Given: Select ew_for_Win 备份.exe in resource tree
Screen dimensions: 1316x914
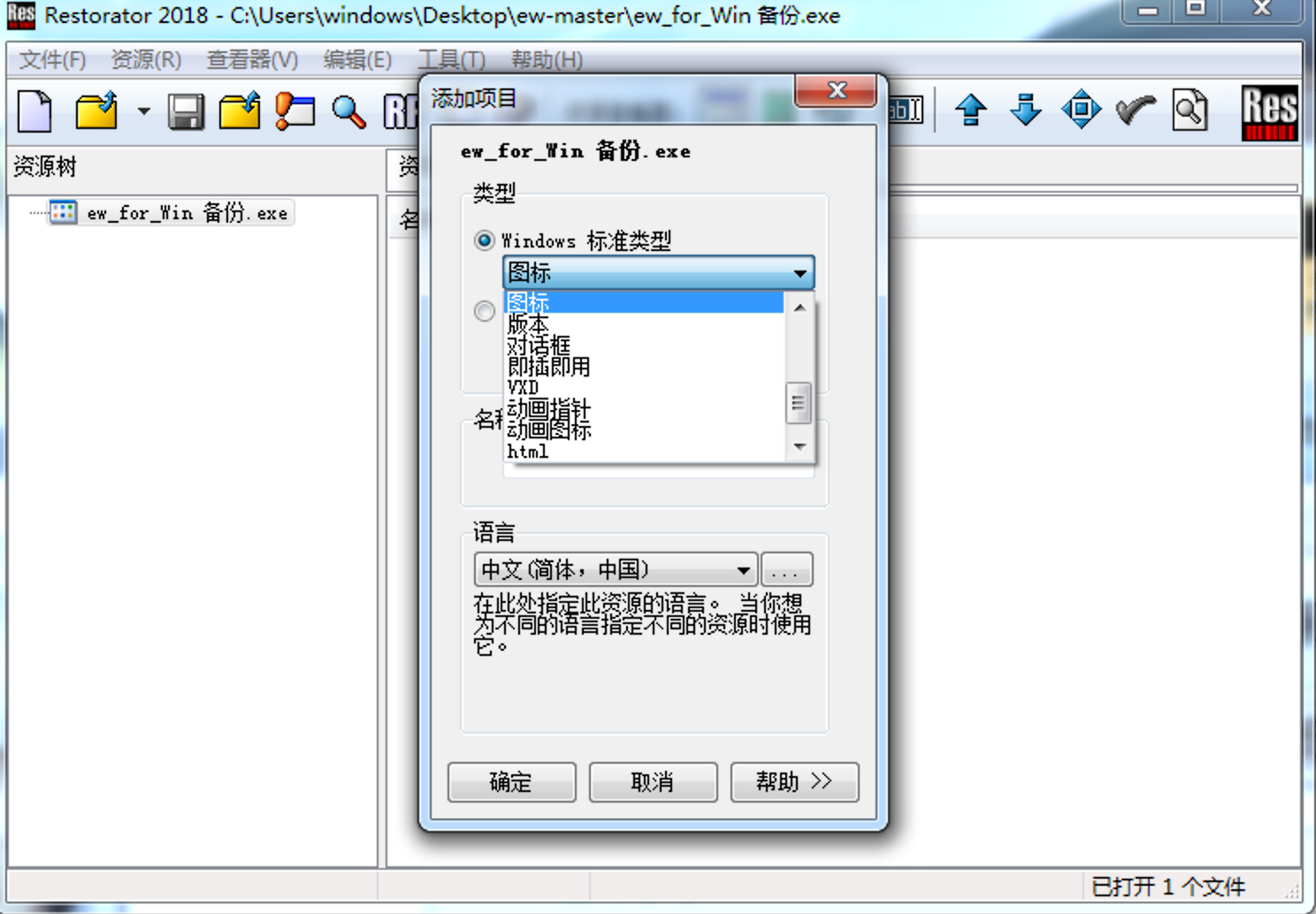Looking at the screenshot, I should tap(187, 213).
